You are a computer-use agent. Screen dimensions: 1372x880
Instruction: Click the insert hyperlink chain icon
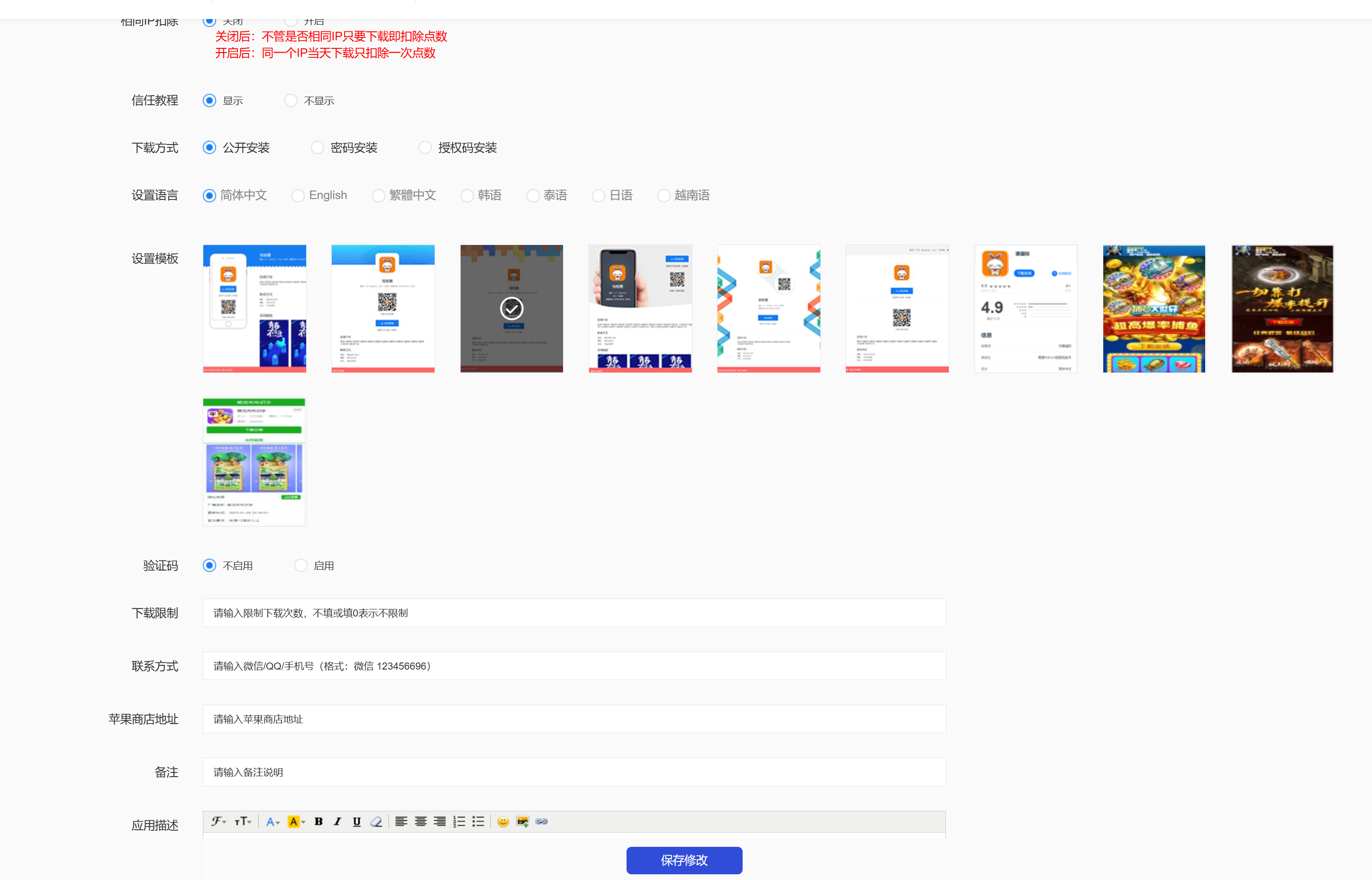pyautogui.click(x=542, y=822)
